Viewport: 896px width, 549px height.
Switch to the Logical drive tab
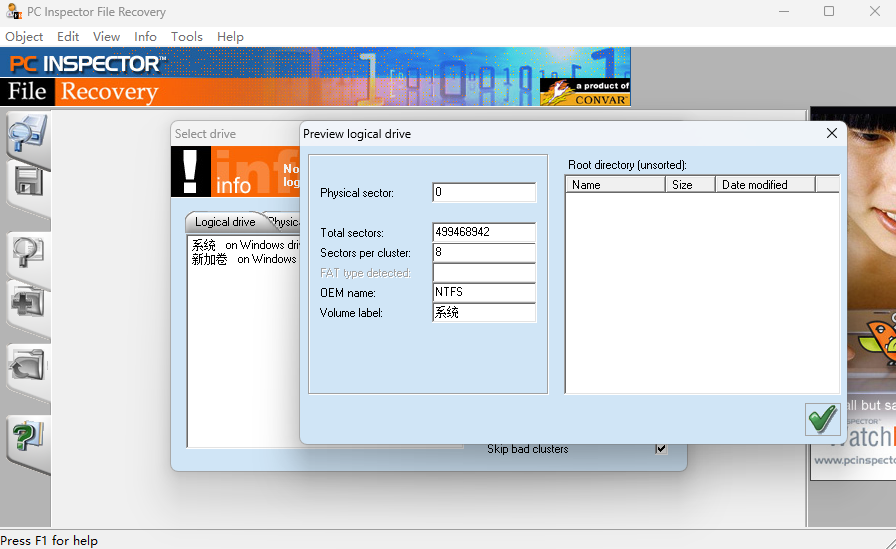click(225, 222)
